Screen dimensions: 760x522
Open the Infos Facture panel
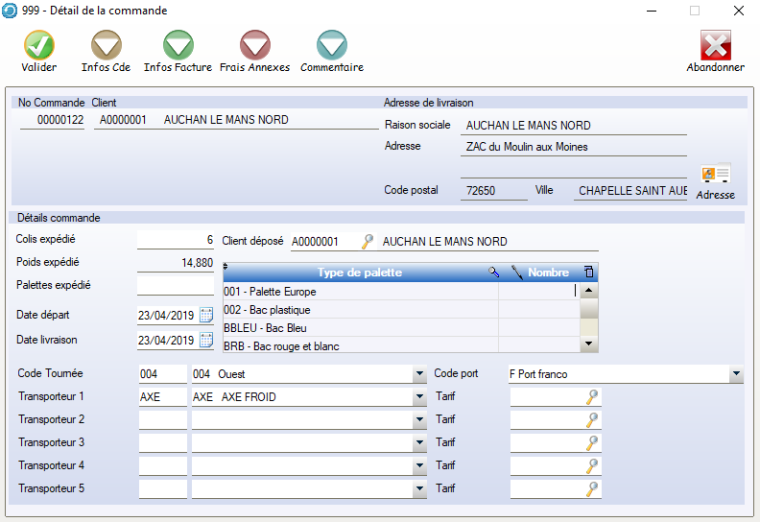178,45
